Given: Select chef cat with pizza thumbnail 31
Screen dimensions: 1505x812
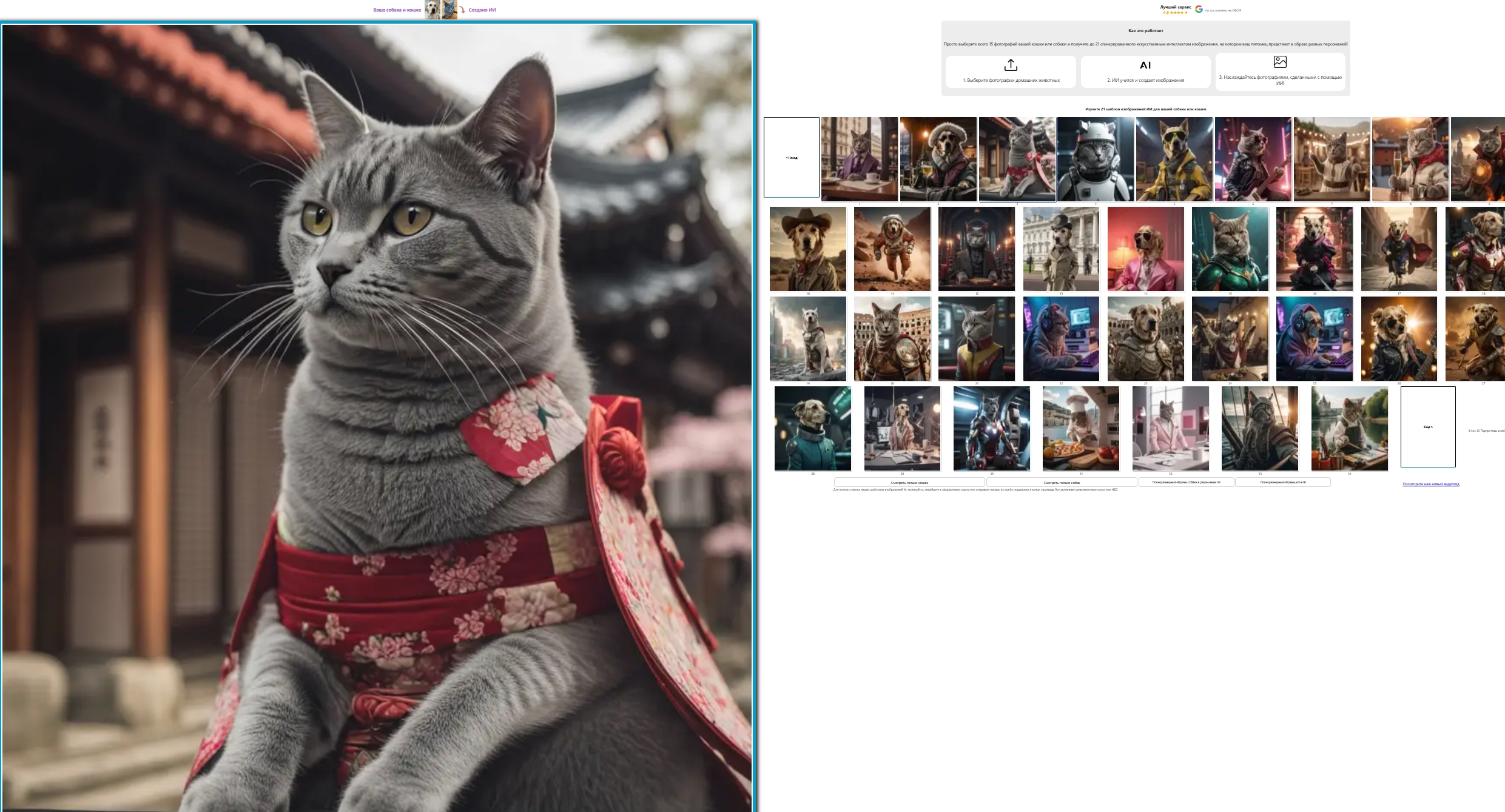Looking at the screenshot, I should point(1081,429).
